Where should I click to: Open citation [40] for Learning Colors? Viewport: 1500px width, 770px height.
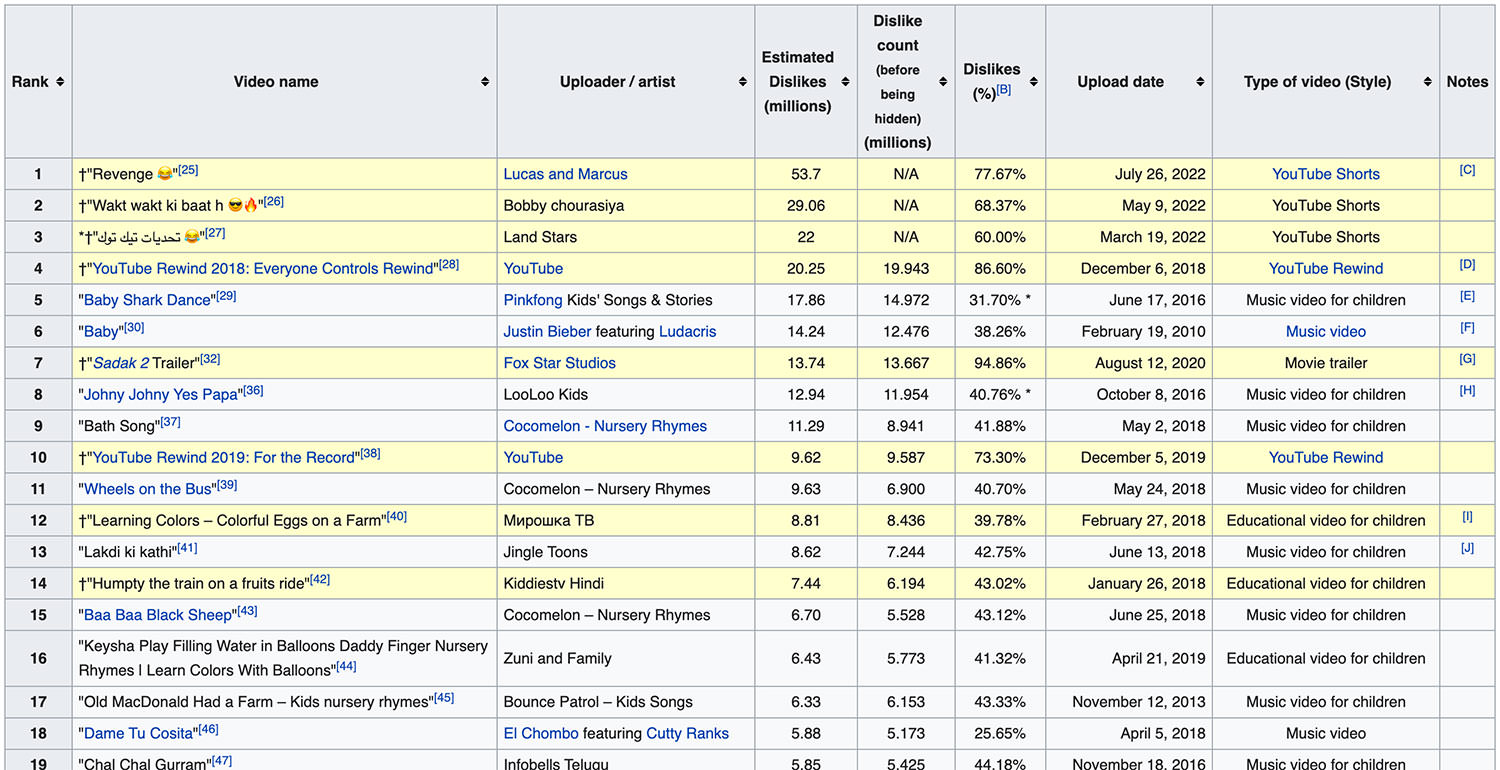(397, 516)
